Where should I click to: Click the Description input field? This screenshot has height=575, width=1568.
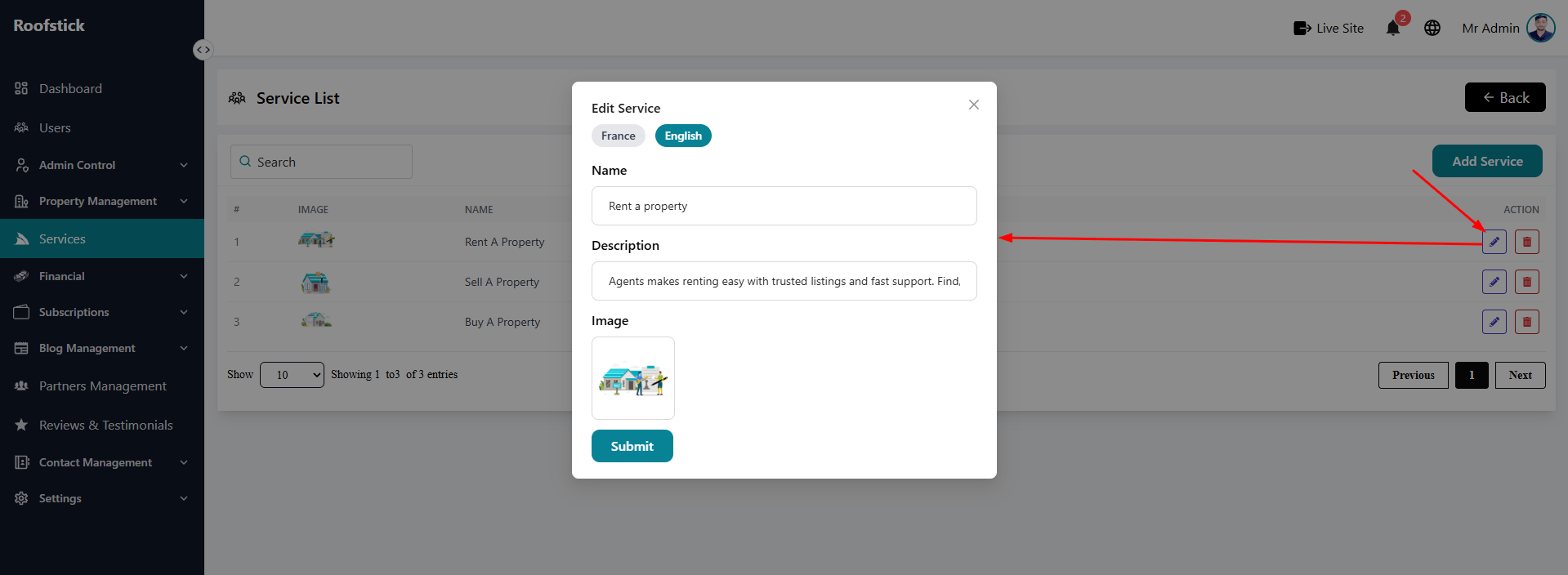(784, 281)
